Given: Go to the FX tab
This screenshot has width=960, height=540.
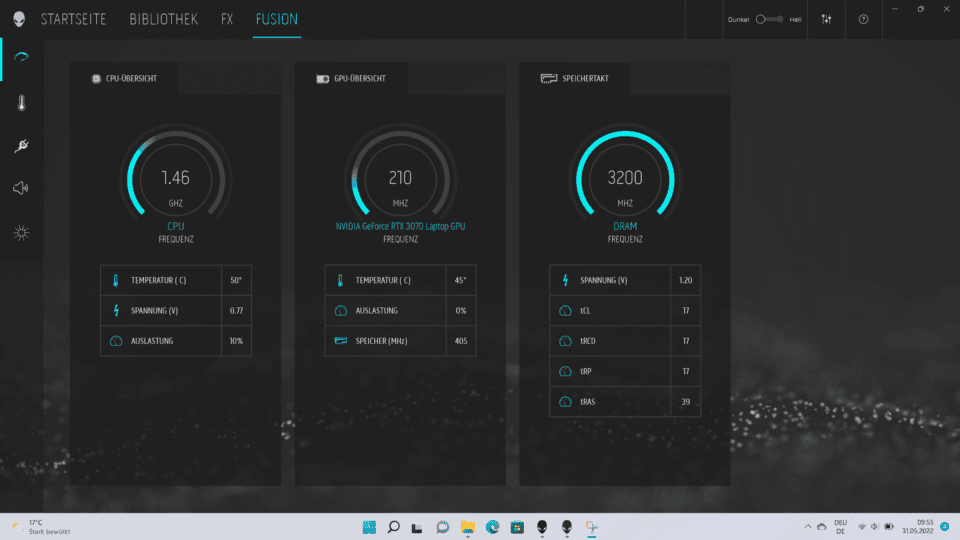Looking at the screenshot, I should (227, 19).
